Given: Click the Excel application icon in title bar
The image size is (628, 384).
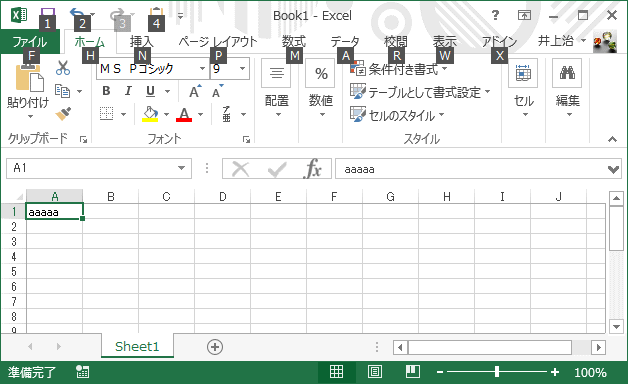Looking at the screenshot, I should pos(19,15).
